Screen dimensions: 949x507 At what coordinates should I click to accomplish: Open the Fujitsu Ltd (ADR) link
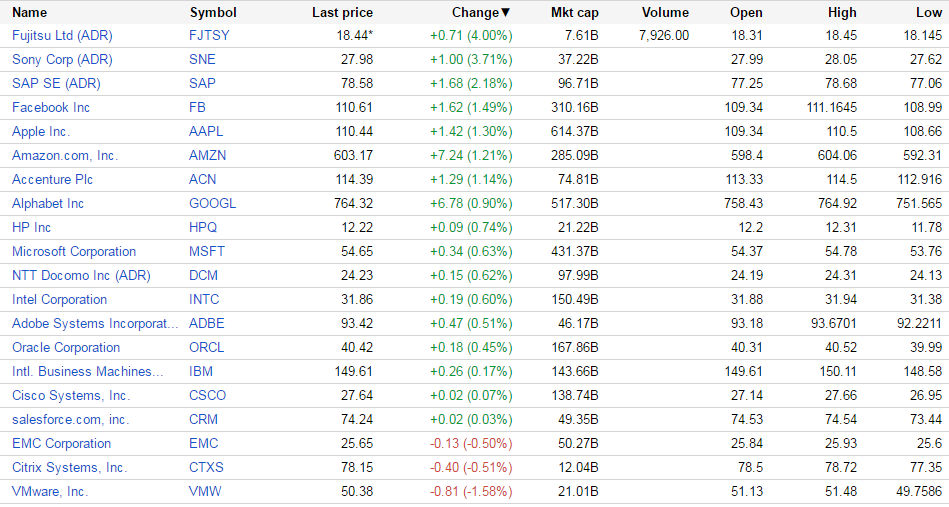coord(62,35)
